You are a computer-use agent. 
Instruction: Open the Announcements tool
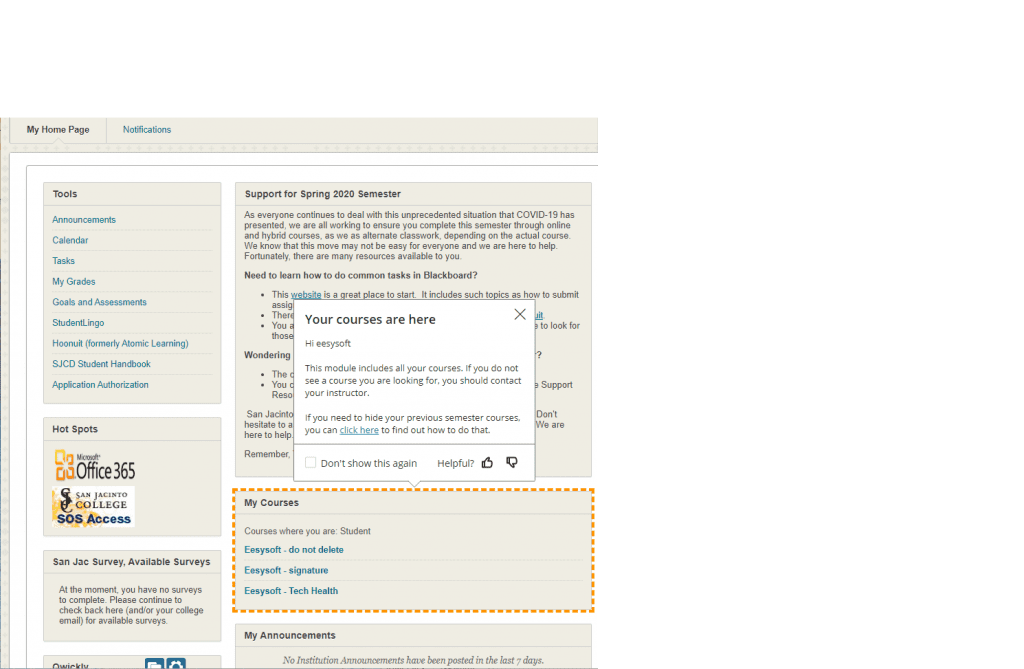point(83,219)
